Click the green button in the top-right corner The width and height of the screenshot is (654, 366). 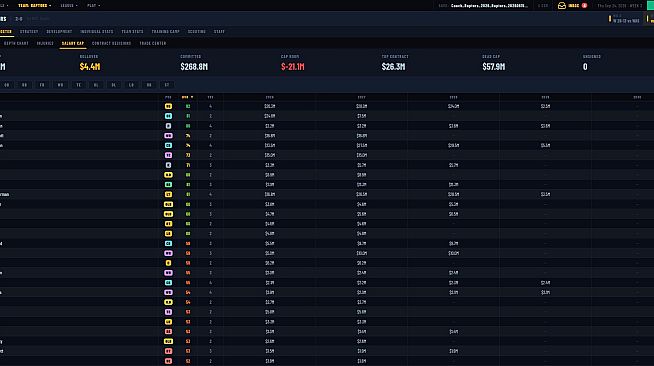[x=650, y=5]
